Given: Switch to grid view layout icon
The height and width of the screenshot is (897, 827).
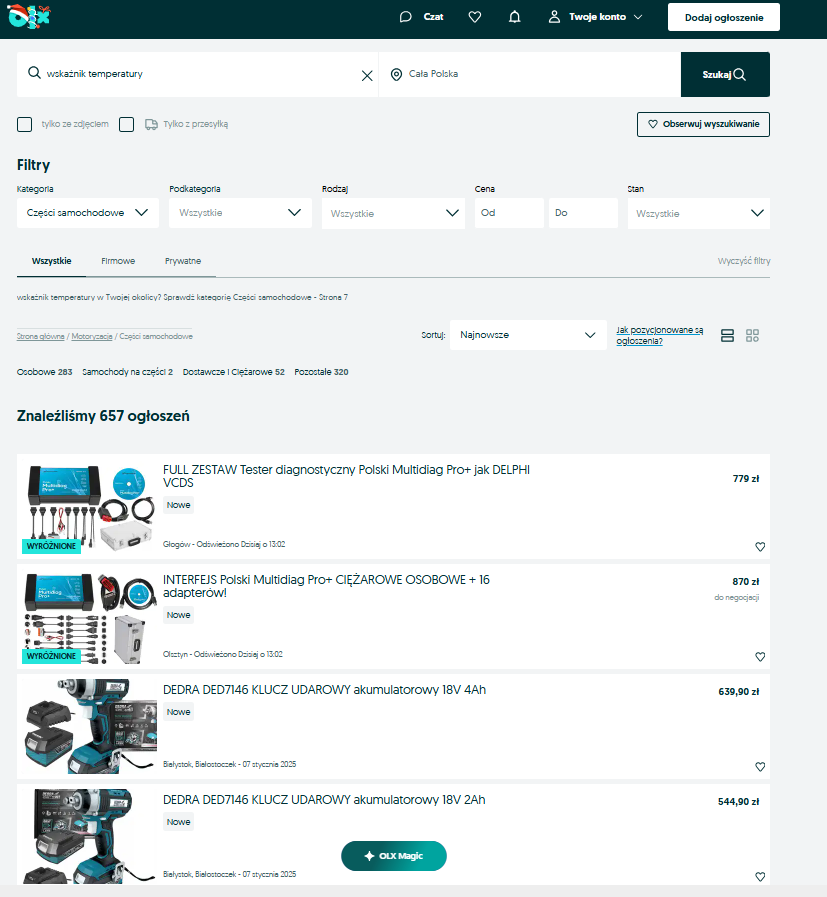Looking at the screenshot, I should coord(753,335).
